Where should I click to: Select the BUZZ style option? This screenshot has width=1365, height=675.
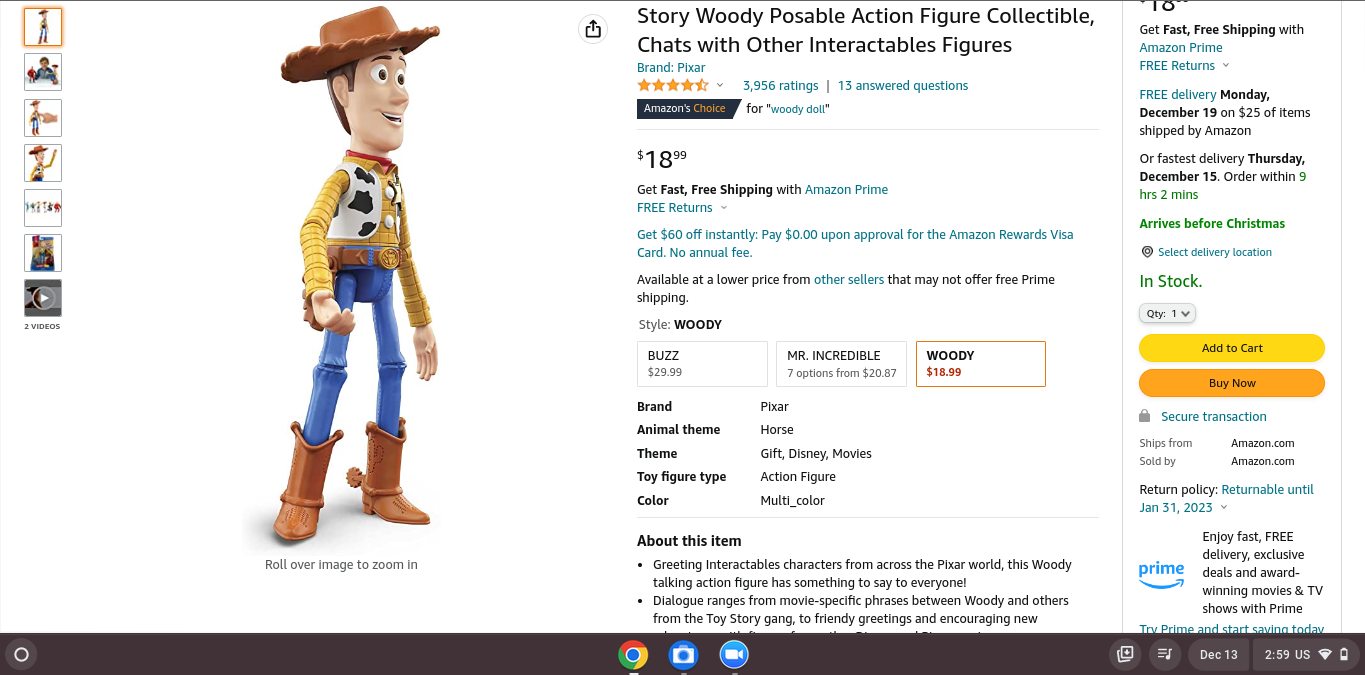coord(702,364)
